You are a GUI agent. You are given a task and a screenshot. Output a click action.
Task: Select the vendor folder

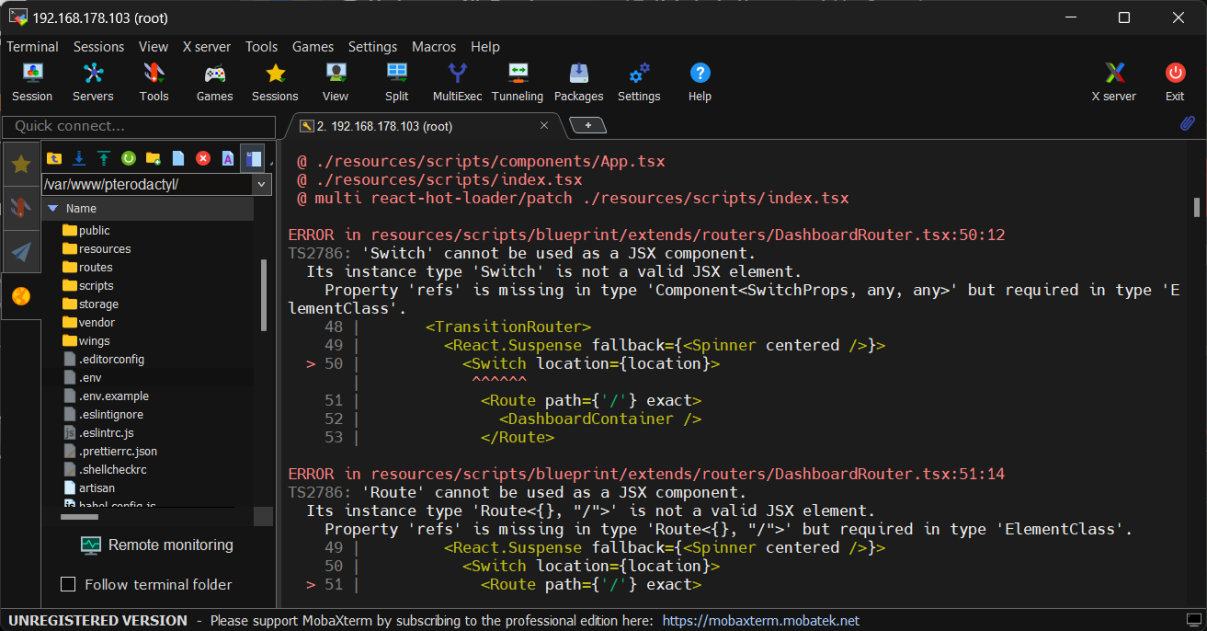tap(89, 322)
